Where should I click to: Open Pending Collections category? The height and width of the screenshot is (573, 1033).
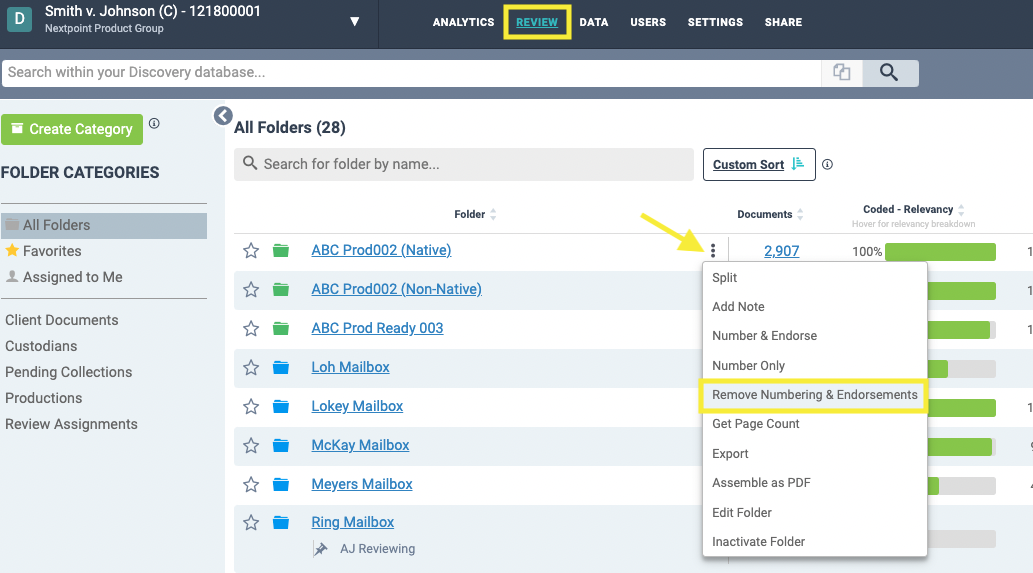tap(69, 372)
